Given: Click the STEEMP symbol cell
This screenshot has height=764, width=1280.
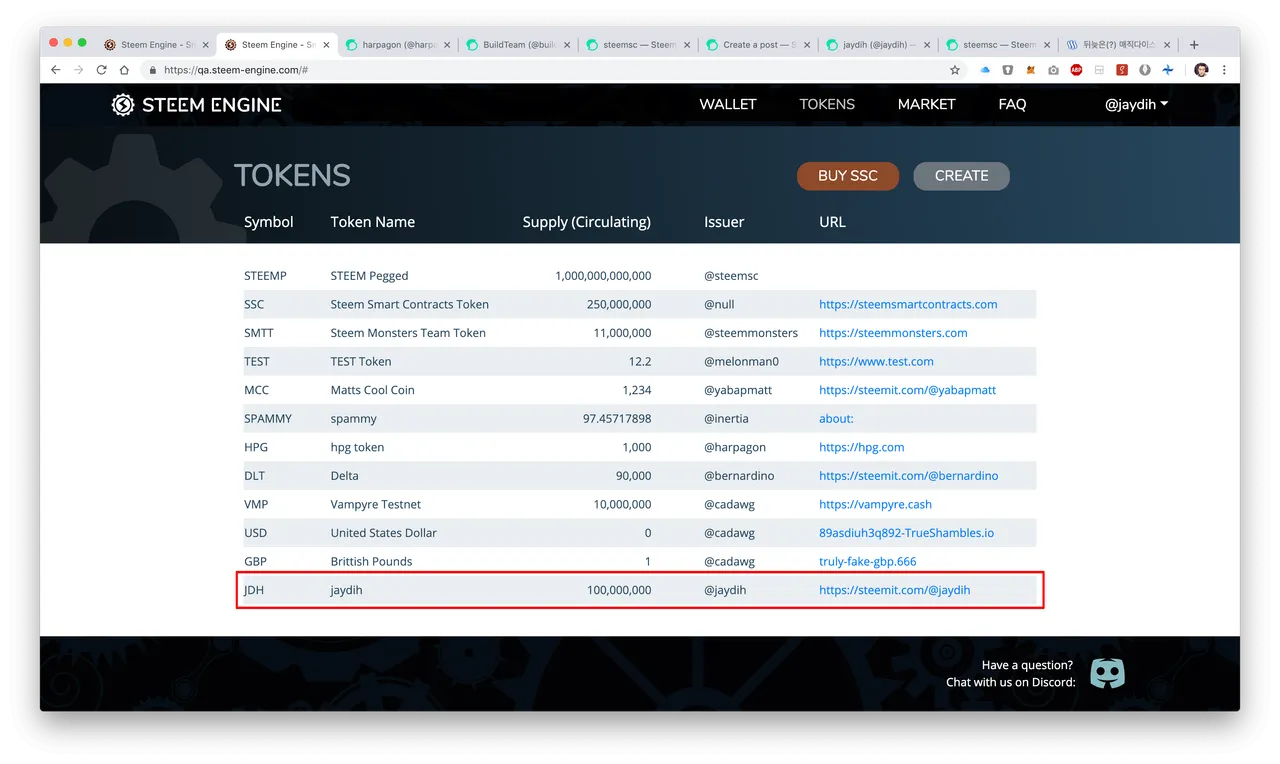Looking at the screenshot, I should coord(265,276).
